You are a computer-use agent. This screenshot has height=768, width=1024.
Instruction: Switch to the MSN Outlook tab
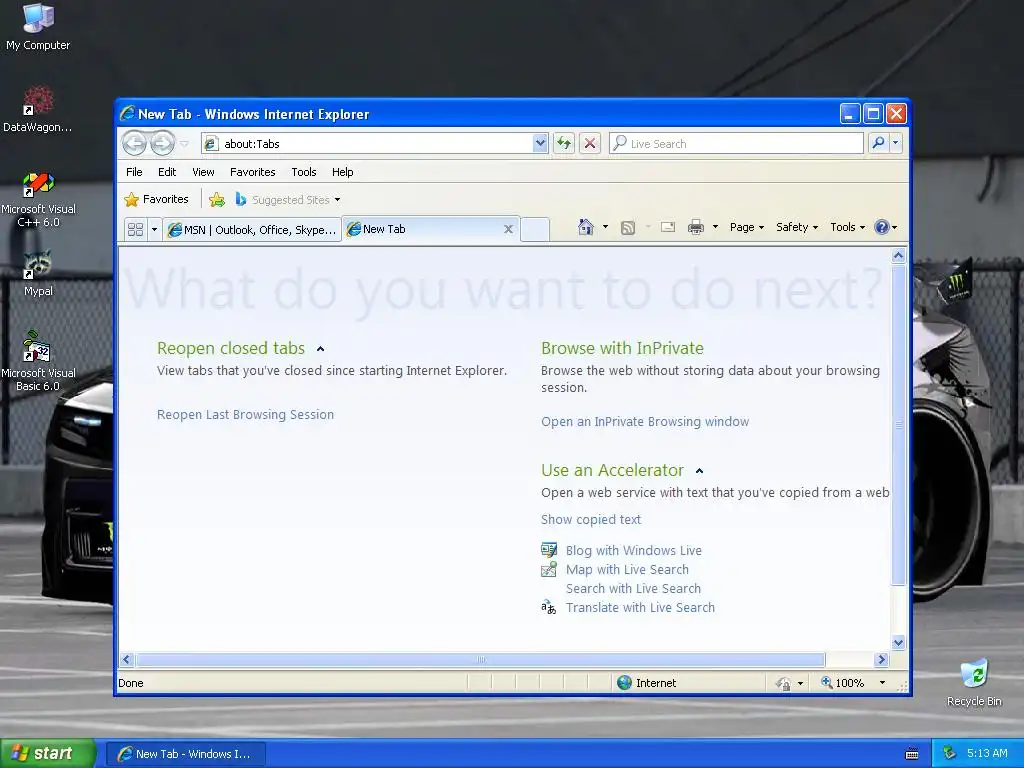pyautogui.click(x=252, y=229)
